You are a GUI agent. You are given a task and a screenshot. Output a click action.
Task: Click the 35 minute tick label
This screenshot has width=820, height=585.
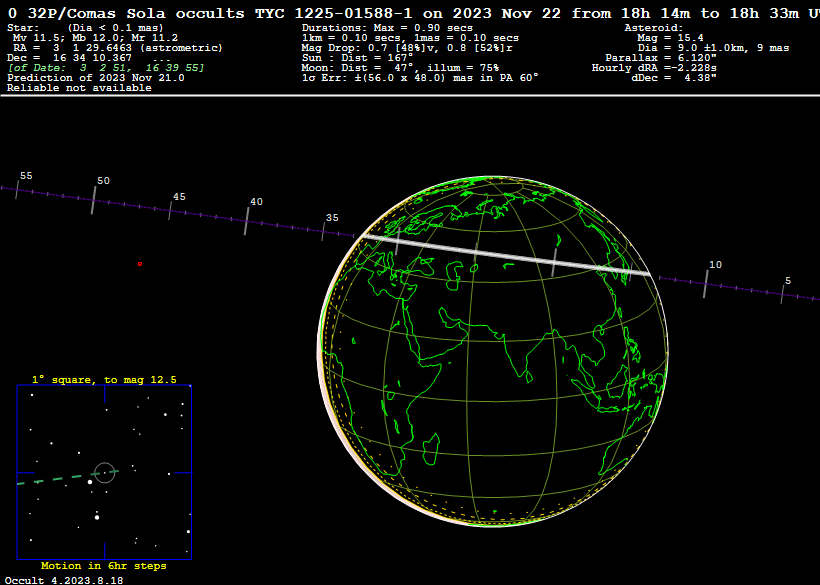click(332, 218)
